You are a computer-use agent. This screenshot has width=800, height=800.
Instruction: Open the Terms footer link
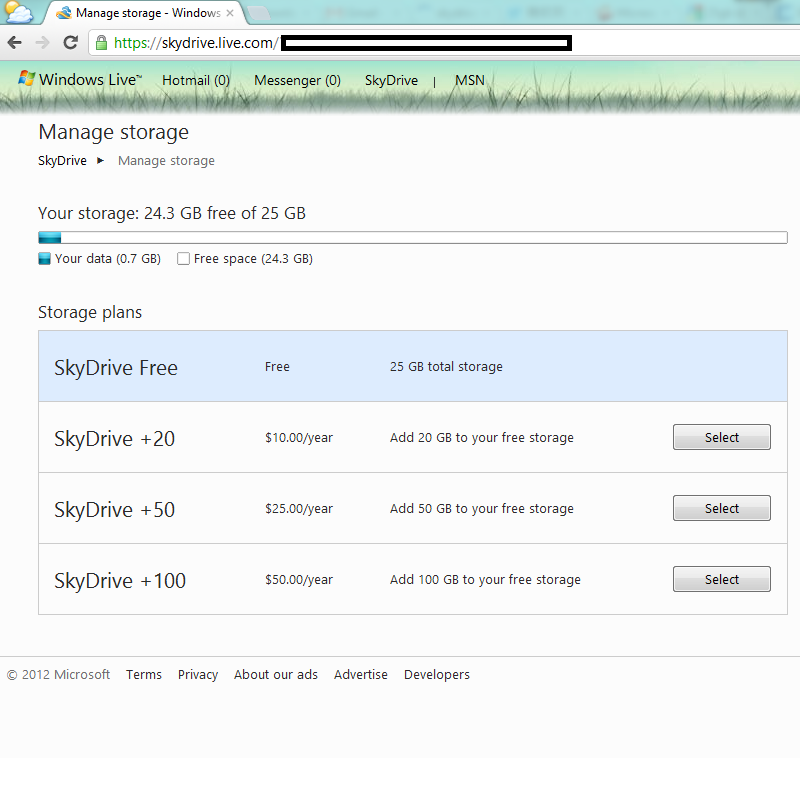coord(144,674)
